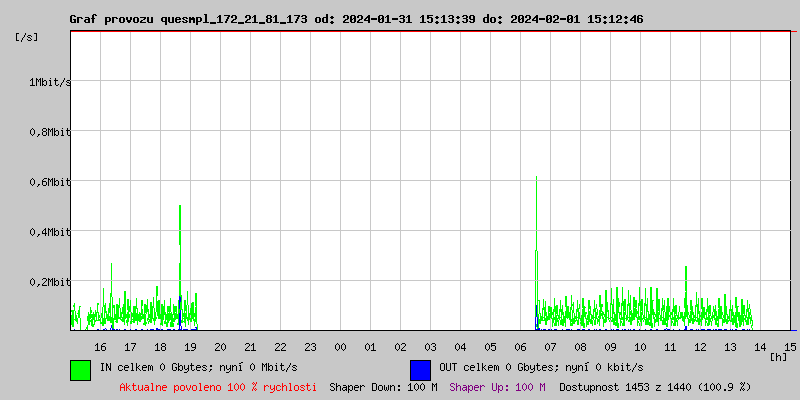This screenshot has height=400, width=800.
Task: Click the 06 hour marker on x-axis
Action: (520, 346)
